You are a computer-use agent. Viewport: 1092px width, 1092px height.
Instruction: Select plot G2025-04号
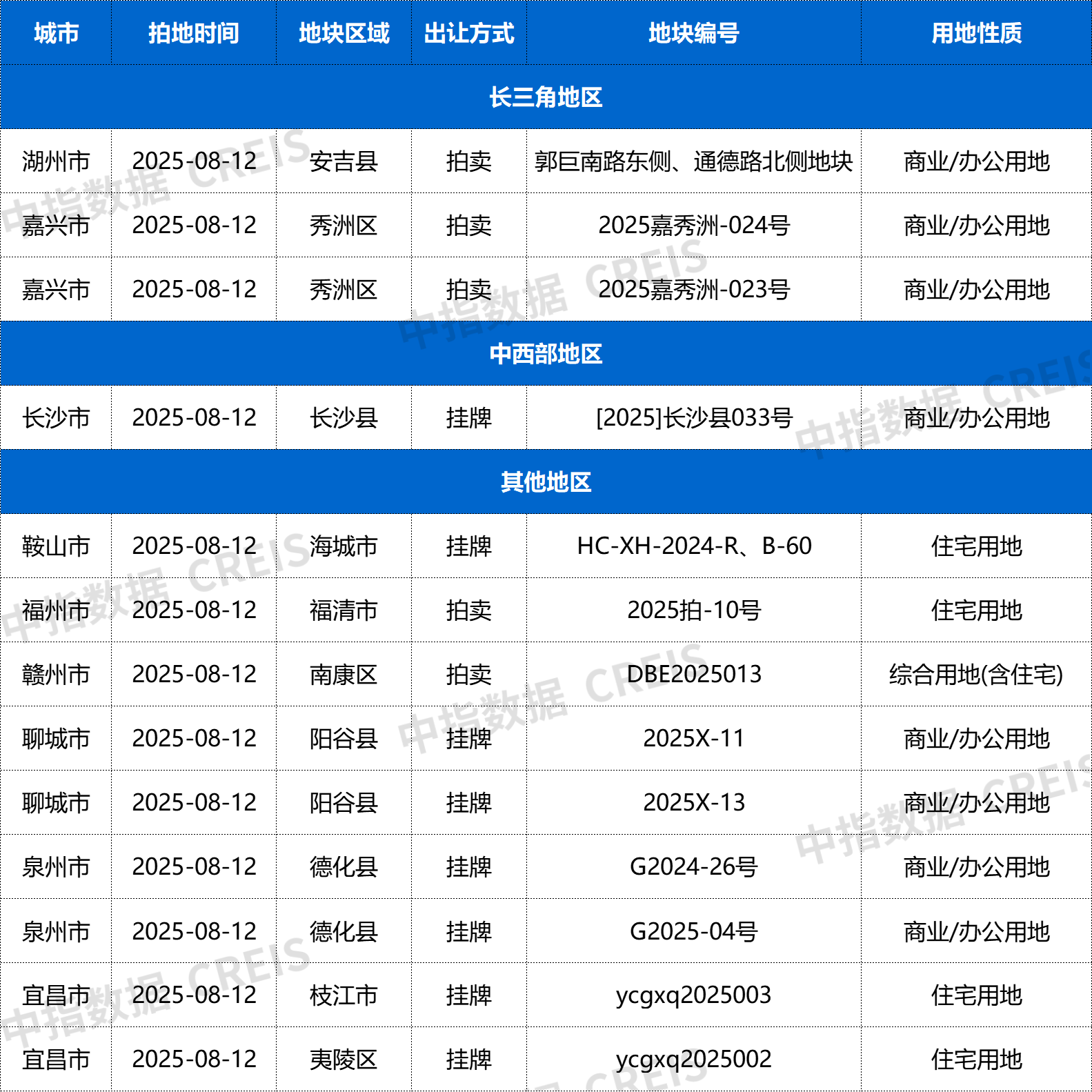coord(694,931)
